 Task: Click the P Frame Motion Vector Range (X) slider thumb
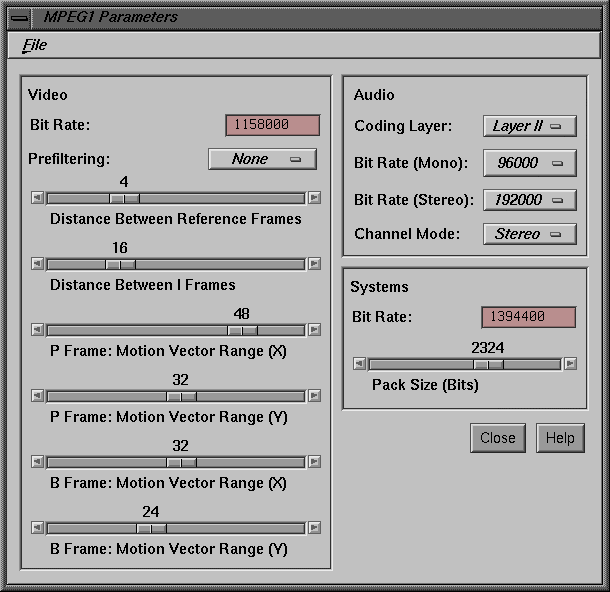click(242, 331)
